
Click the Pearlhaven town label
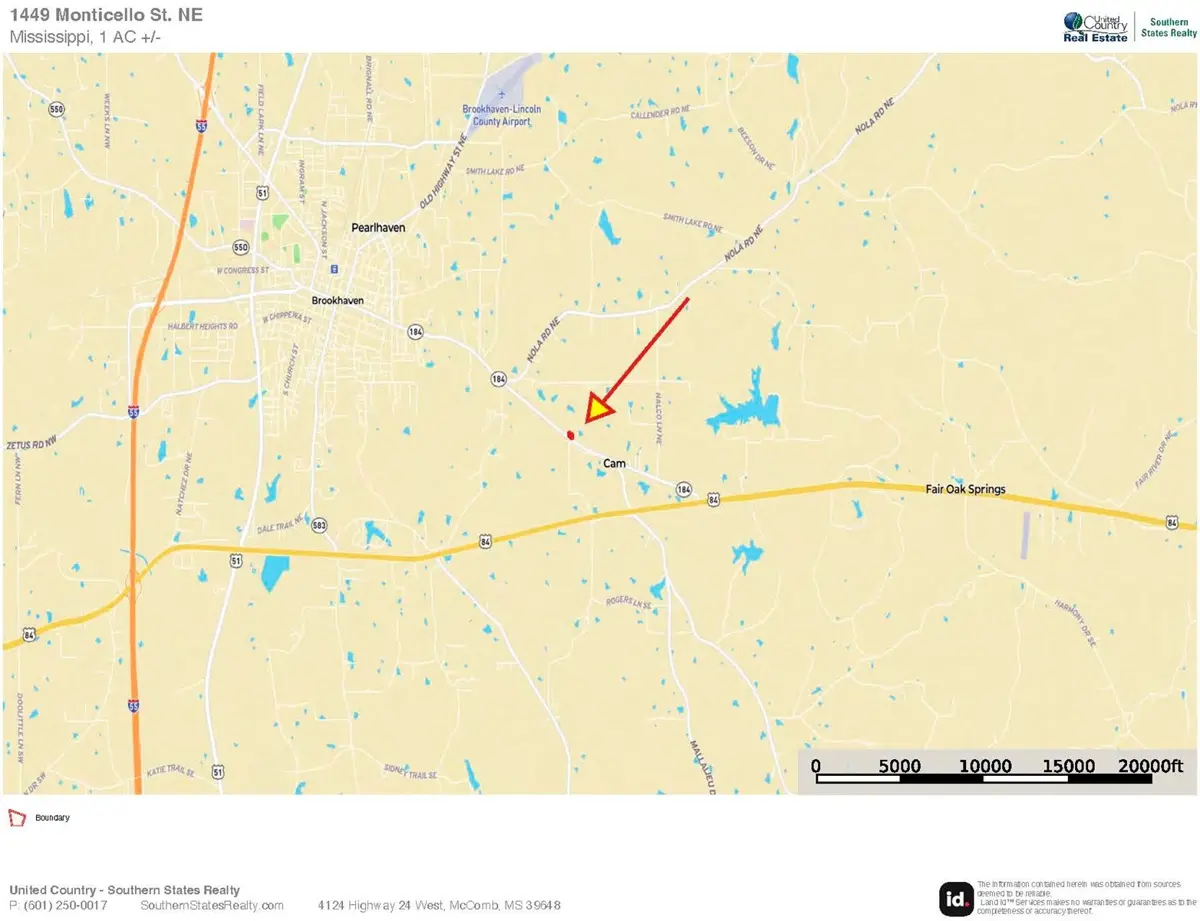[378, 228]
